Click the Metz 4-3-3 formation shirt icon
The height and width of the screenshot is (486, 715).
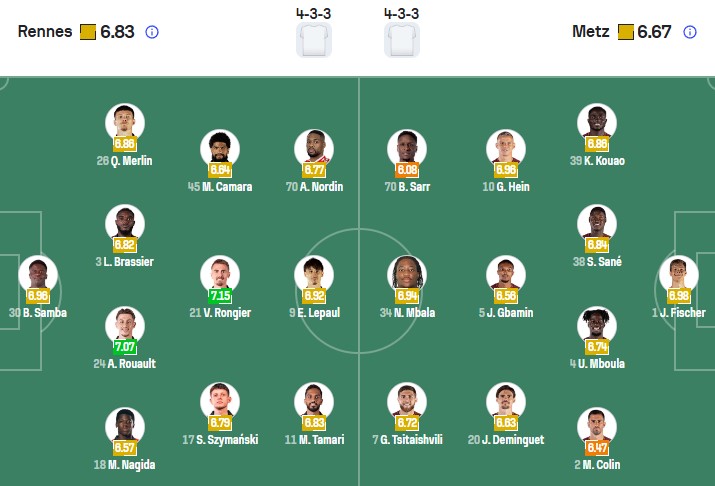402,40
